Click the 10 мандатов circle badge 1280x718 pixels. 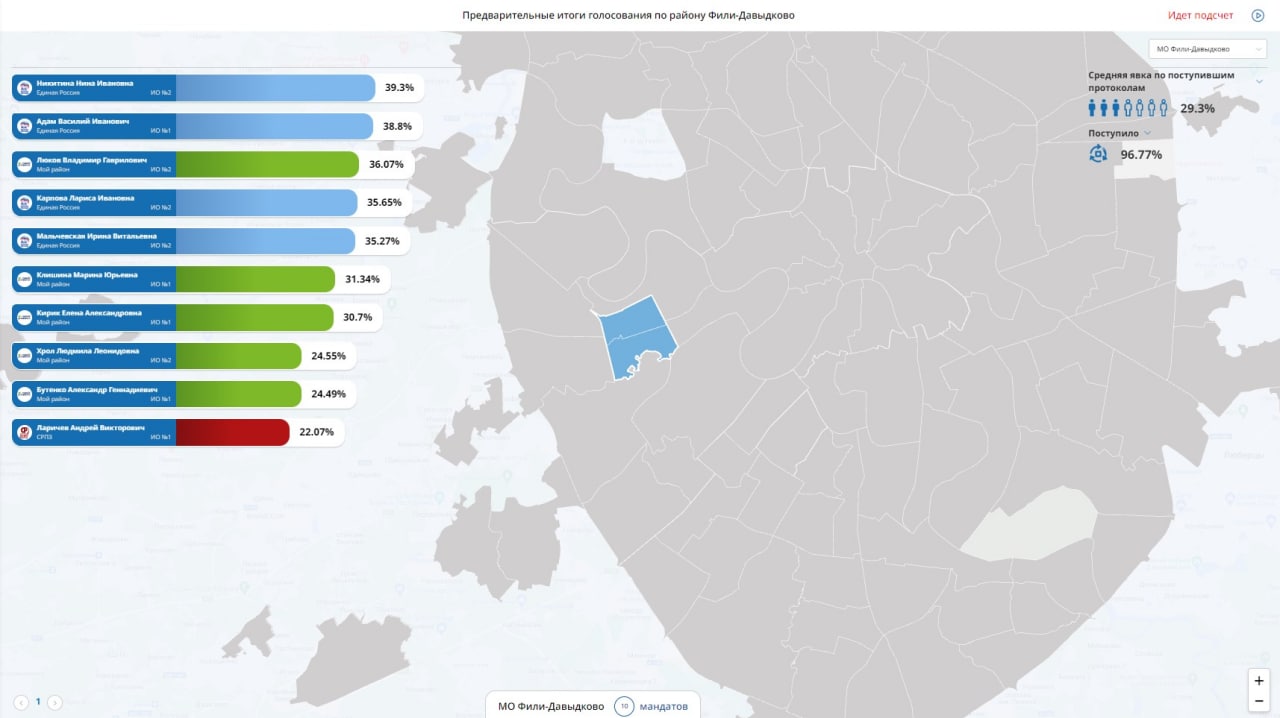[624, 706]
